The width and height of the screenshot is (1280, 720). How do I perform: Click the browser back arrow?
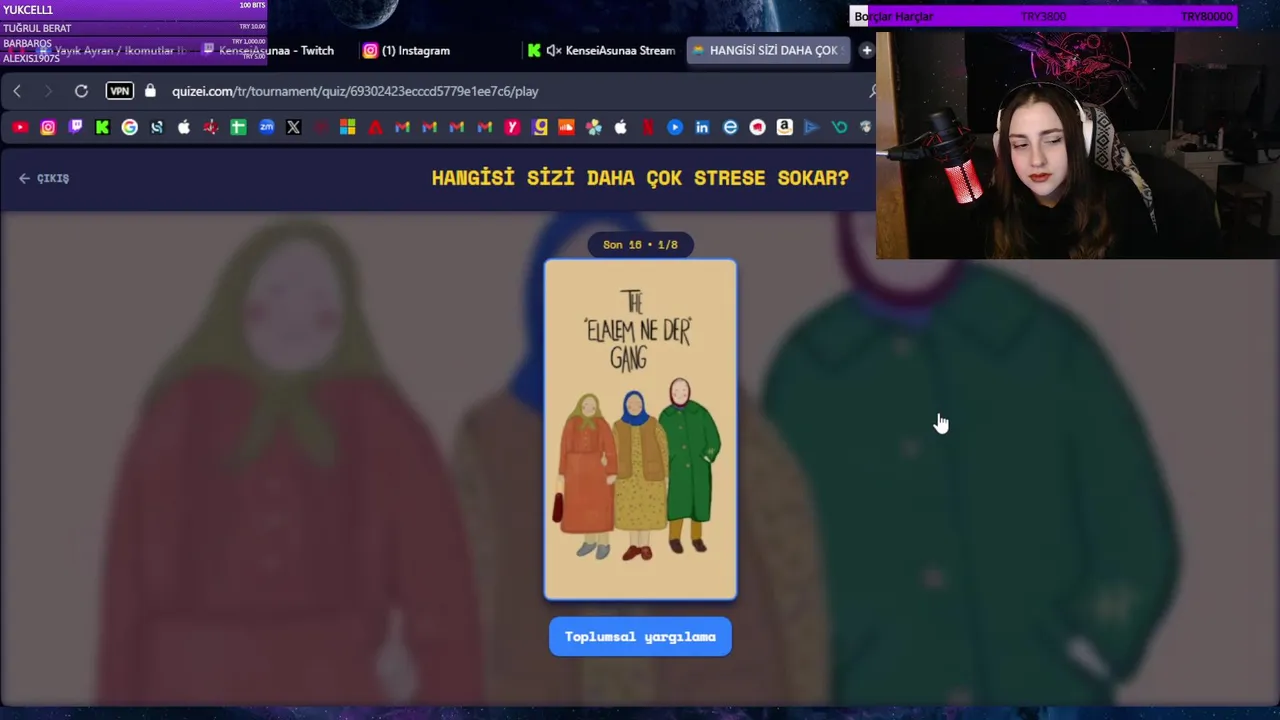coord(17,91)
